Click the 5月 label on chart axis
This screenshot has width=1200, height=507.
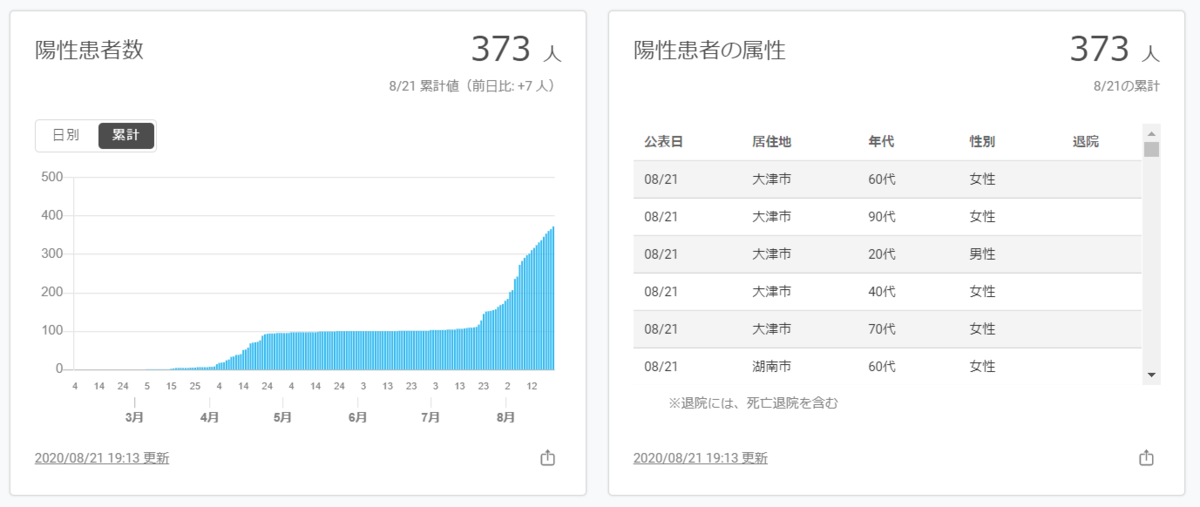[x=283, y=417]
